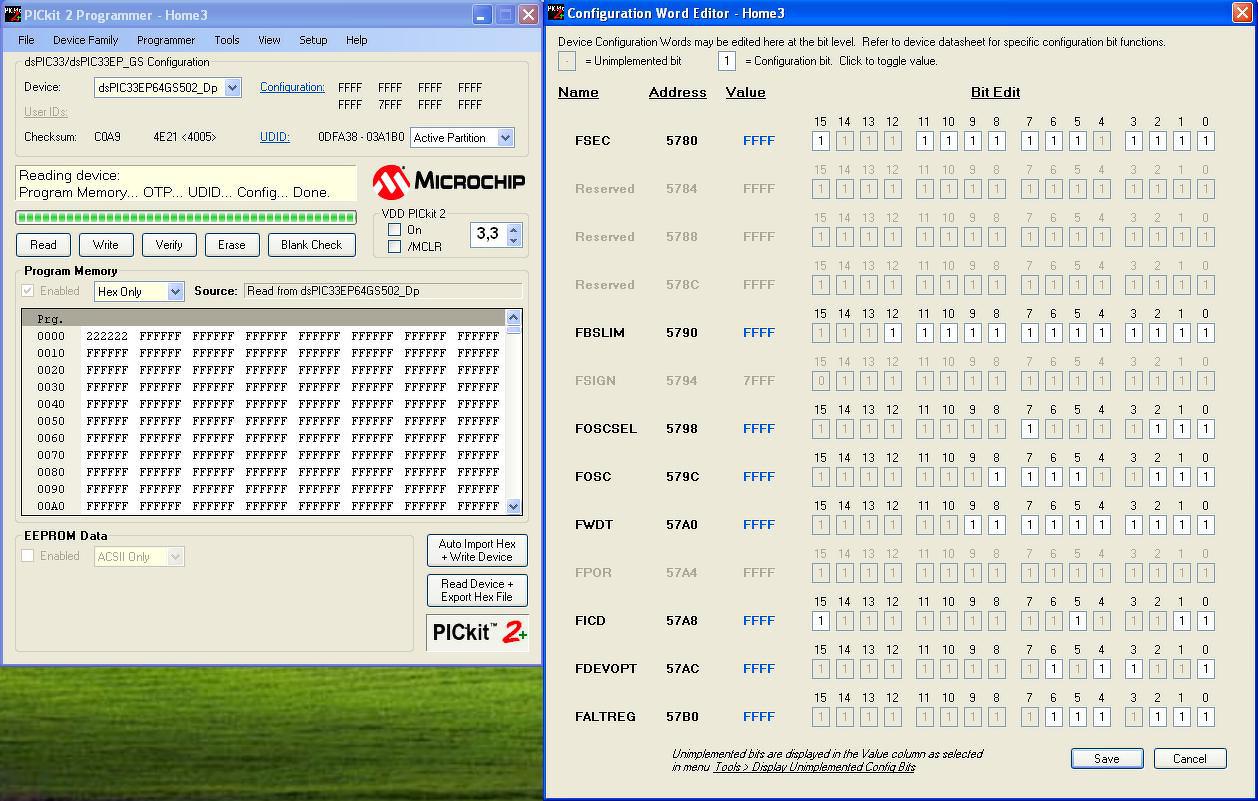The image size is (1258, 801).
Task: Click the Read button
Action: pyautogui.click(x=43, y=245)
